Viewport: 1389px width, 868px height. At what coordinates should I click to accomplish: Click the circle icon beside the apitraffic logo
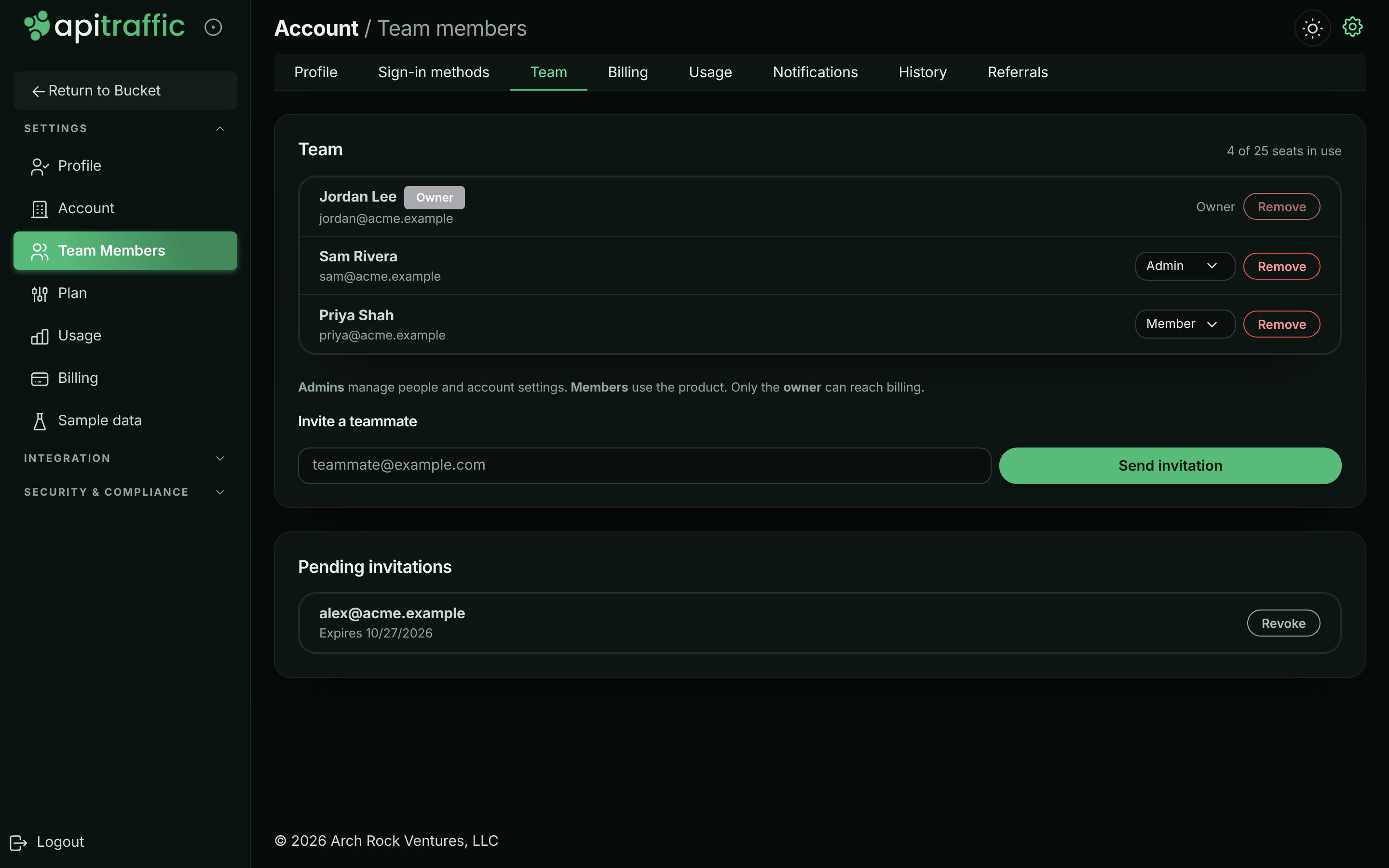click(213, 27)
